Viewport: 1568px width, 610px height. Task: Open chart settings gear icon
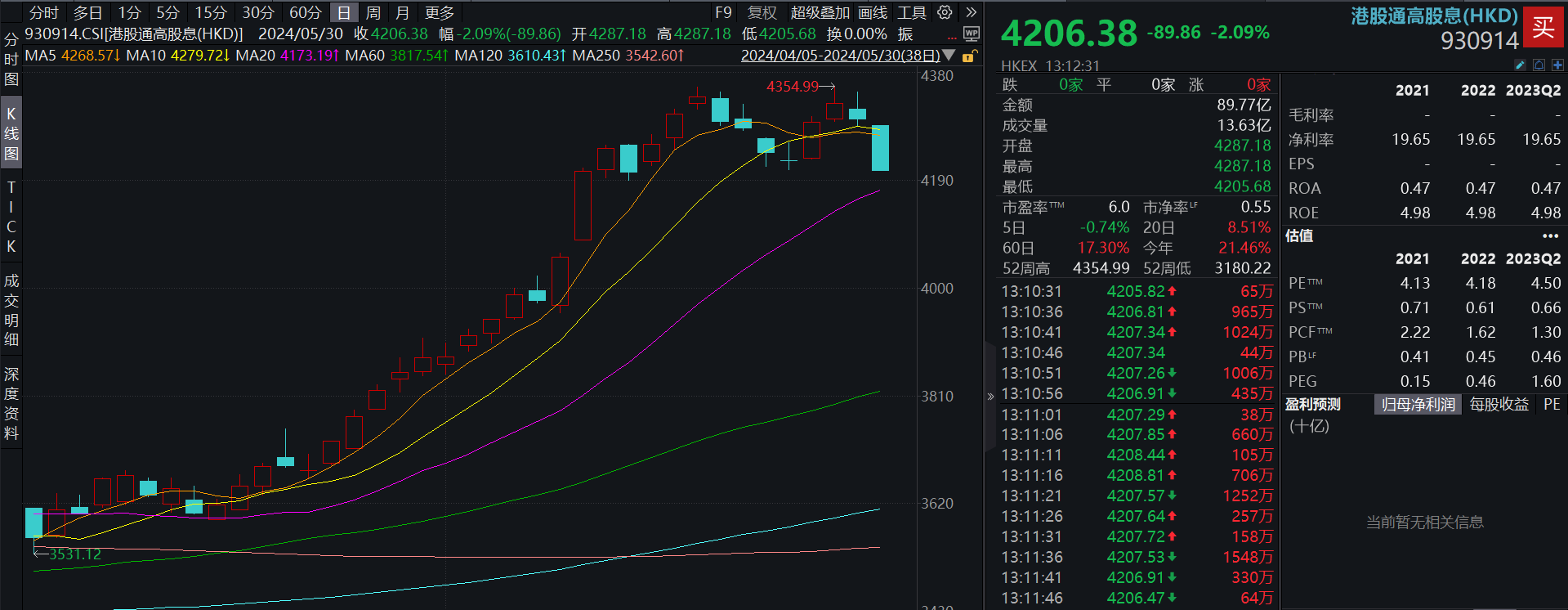945,12
